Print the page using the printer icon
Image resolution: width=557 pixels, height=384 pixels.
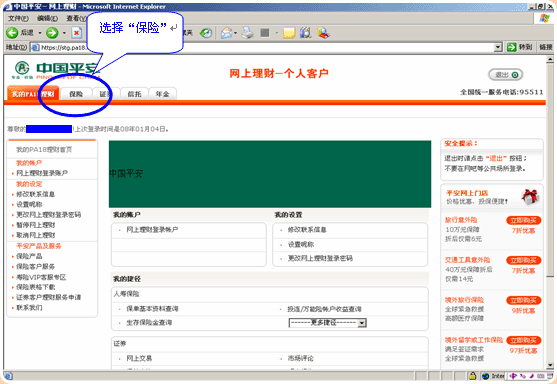248,33
